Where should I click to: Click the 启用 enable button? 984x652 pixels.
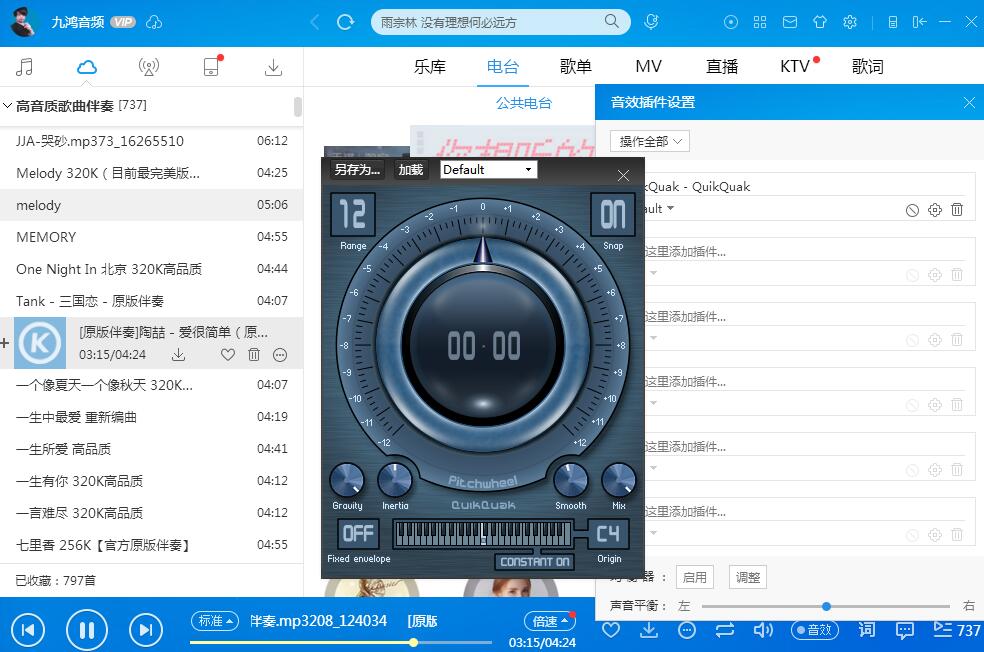coord(695,577)
